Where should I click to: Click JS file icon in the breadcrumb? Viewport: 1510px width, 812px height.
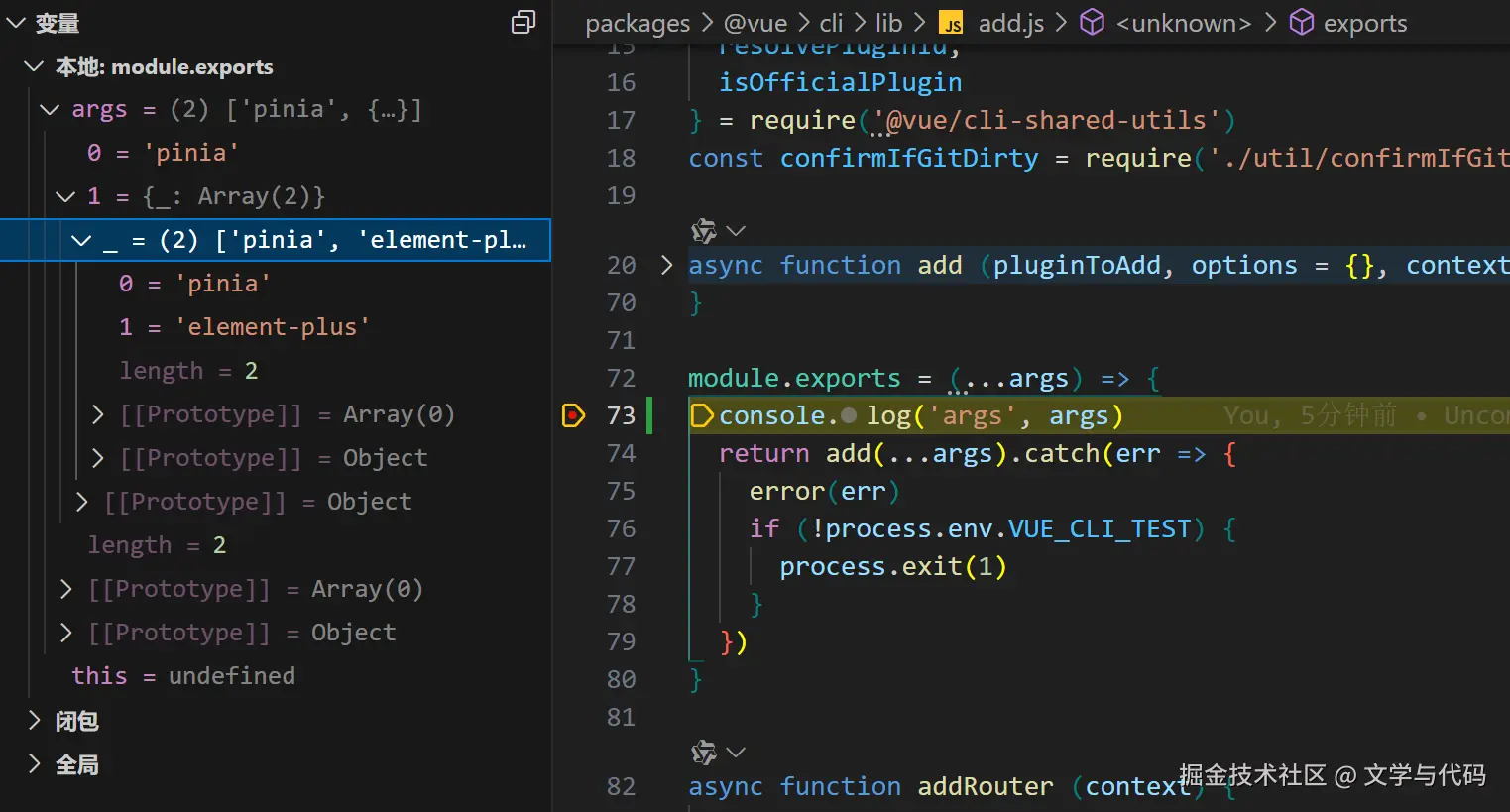point(951,23)
